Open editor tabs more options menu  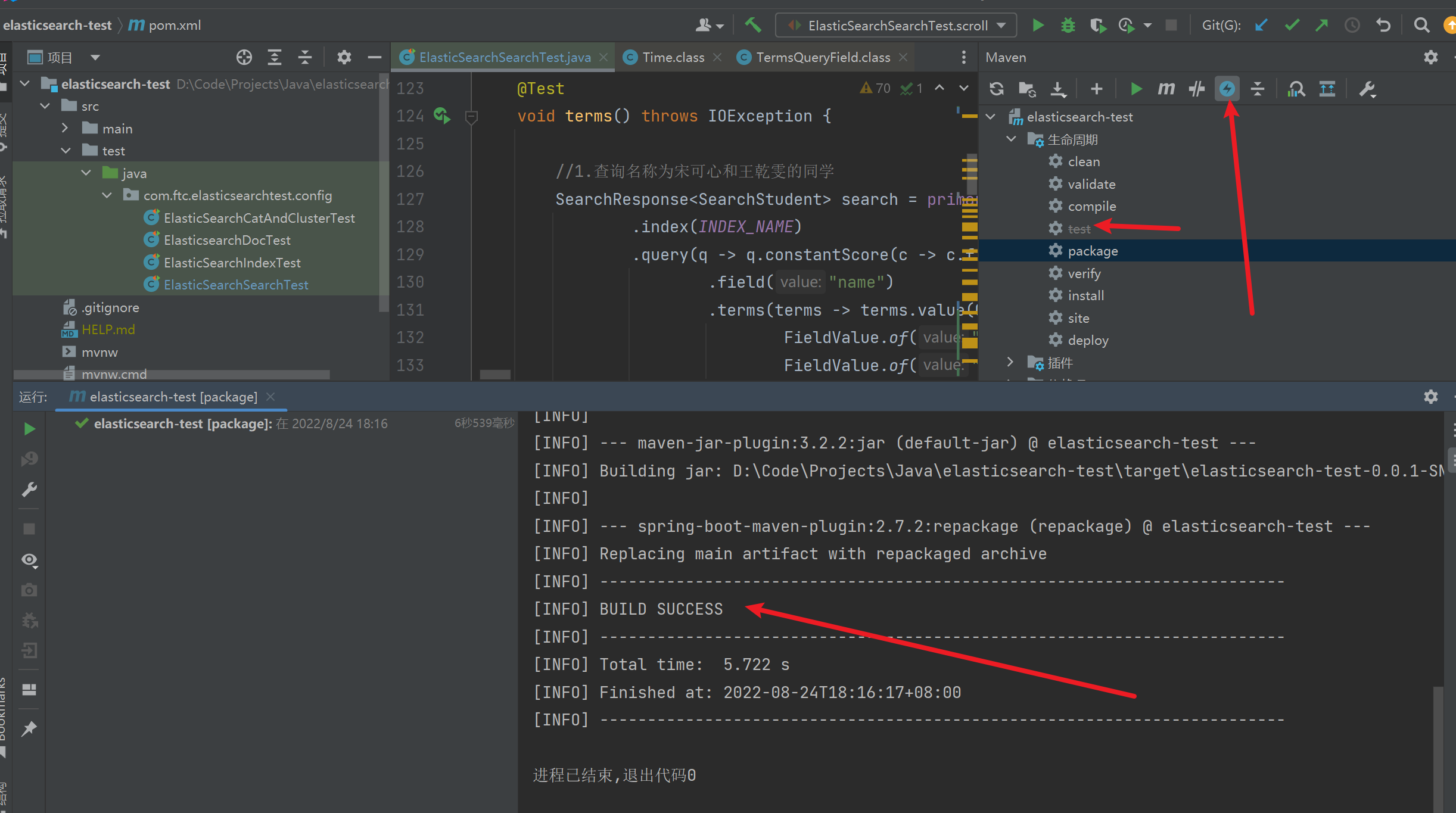pos(963,57)
